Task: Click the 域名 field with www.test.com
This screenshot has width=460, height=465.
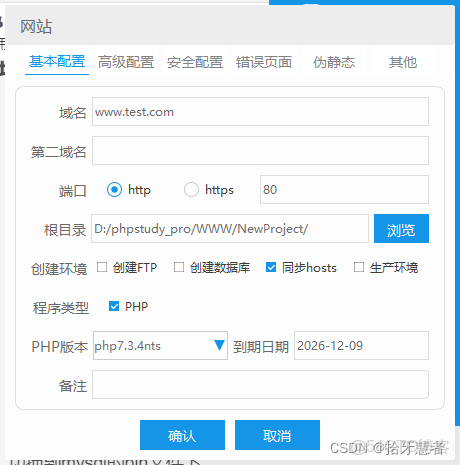Action: [x=260, y=112]
